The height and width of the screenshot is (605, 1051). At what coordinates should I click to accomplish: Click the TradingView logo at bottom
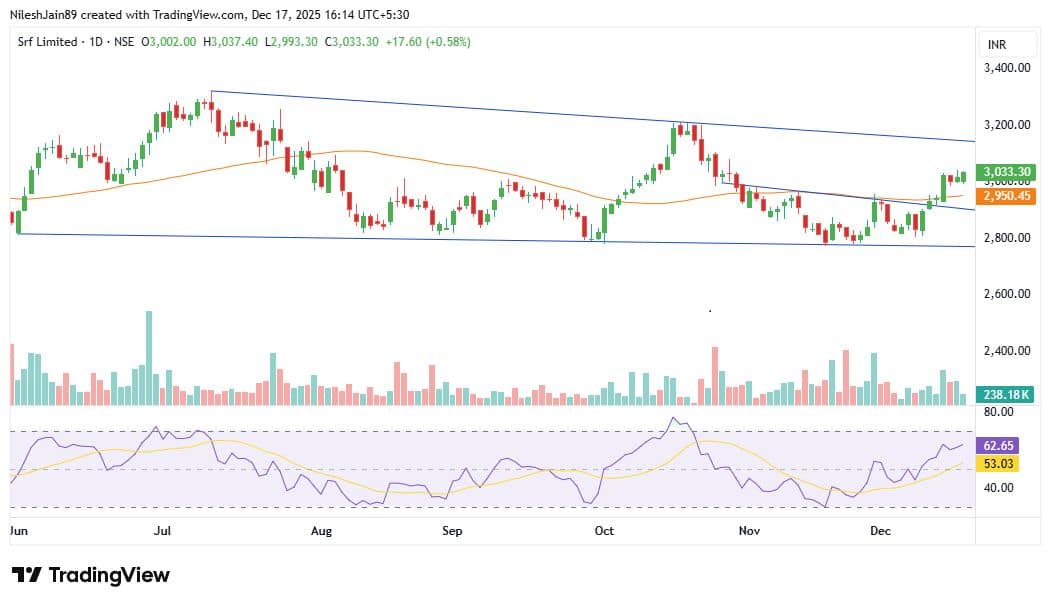[90, 575]
